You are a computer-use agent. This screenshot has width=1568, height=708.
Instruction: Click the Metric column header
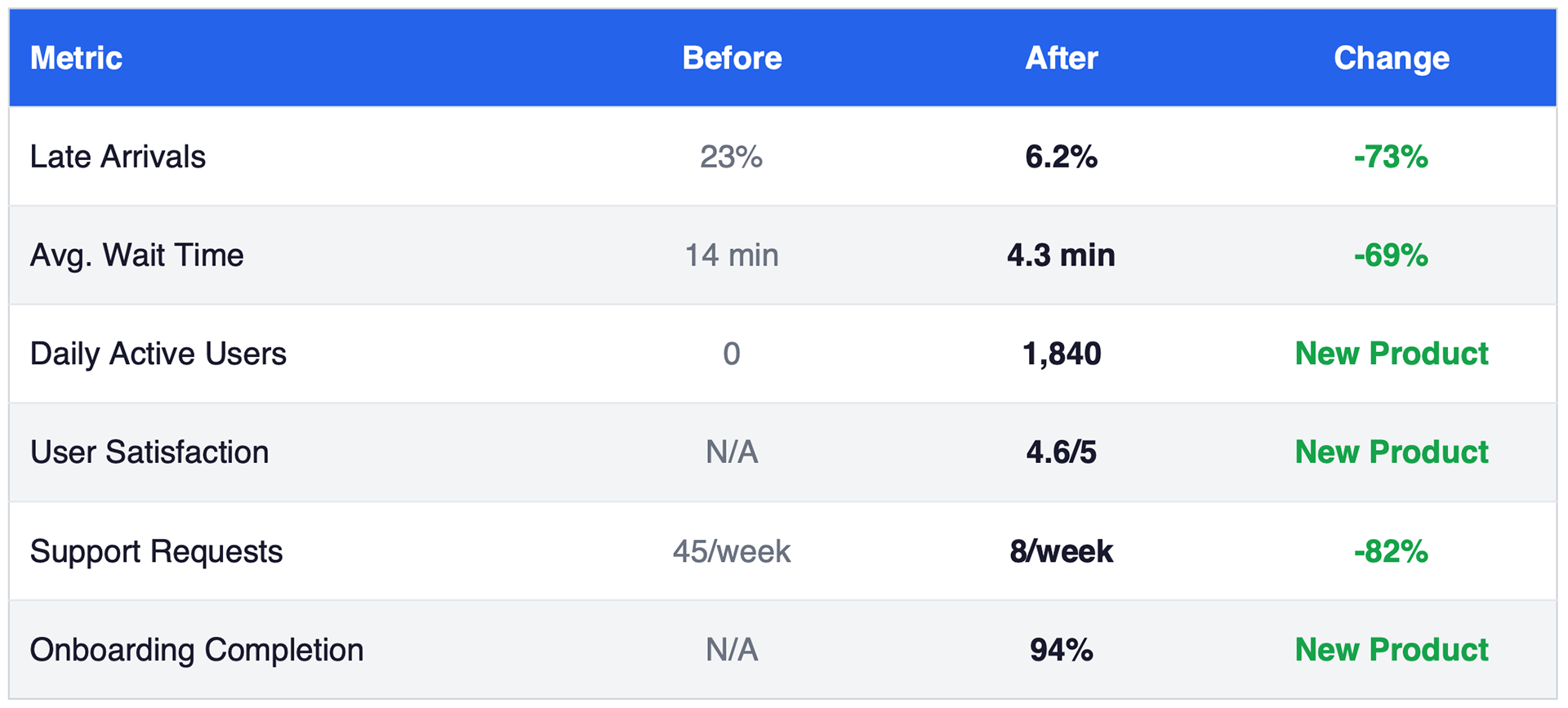tap(76, 58)
